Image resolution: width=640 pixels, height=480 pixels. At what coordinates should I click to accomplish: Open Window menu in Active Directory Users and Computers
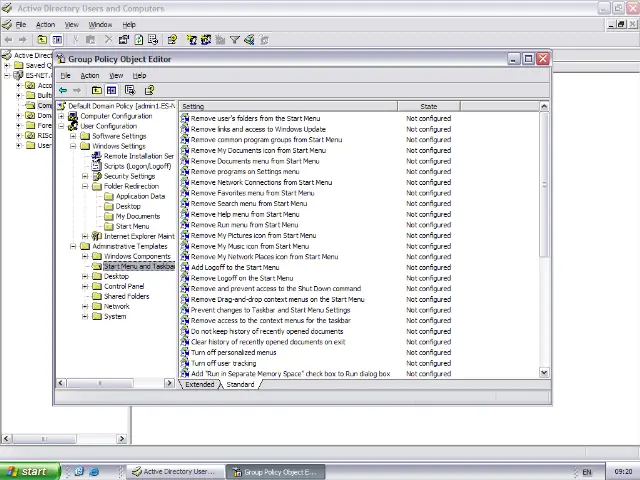[x=100, y=25]
